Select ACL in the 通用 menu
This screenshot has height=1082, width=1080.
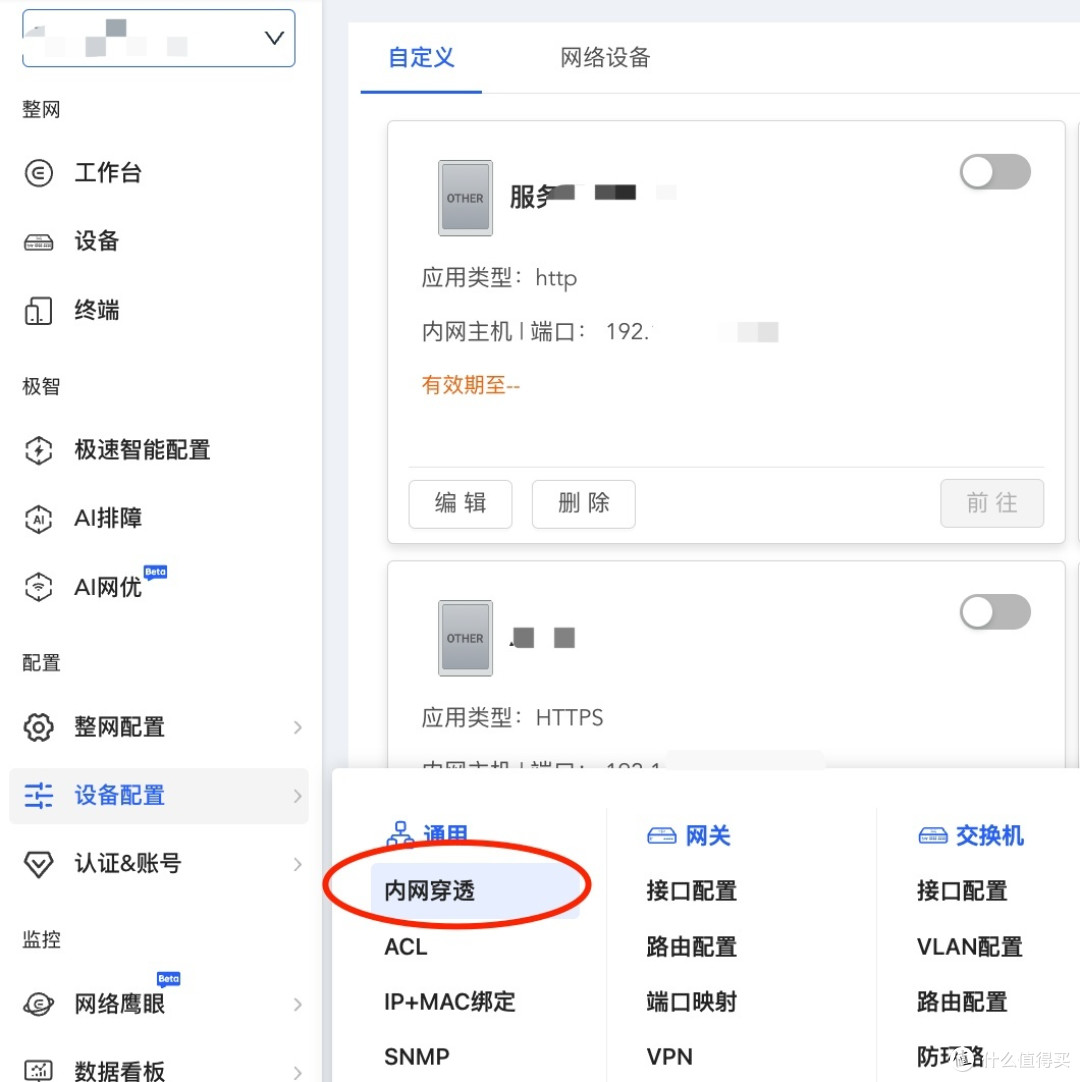tap(406, 947)
